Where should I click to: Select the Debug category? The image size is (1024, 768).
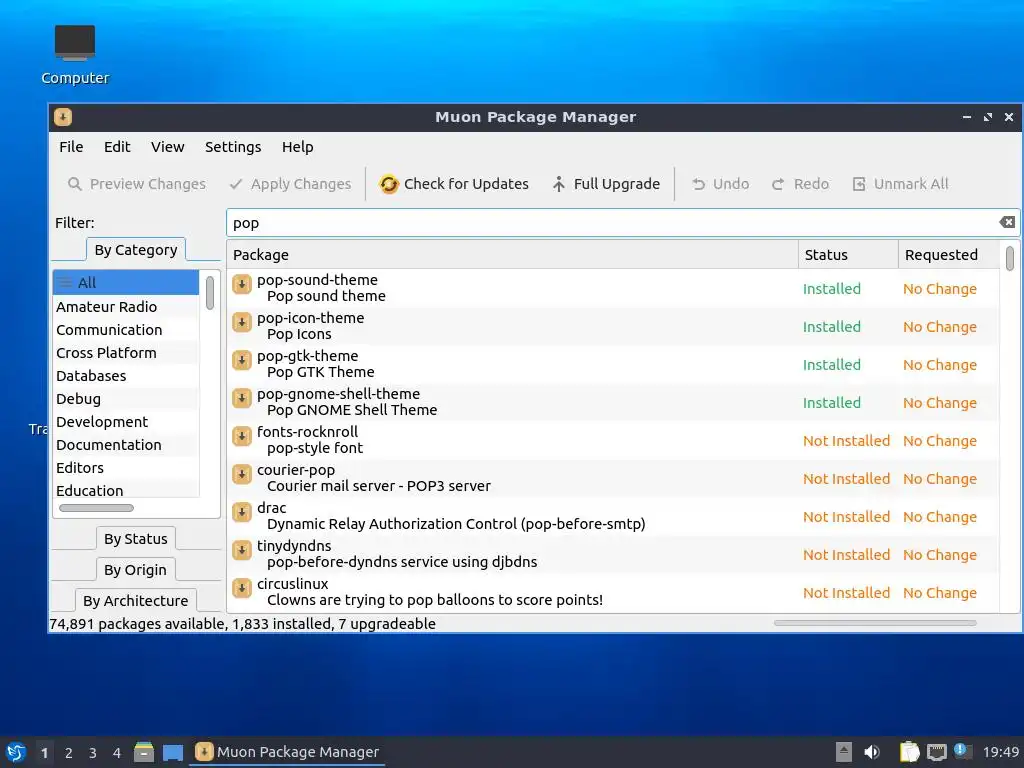(126, 399)
